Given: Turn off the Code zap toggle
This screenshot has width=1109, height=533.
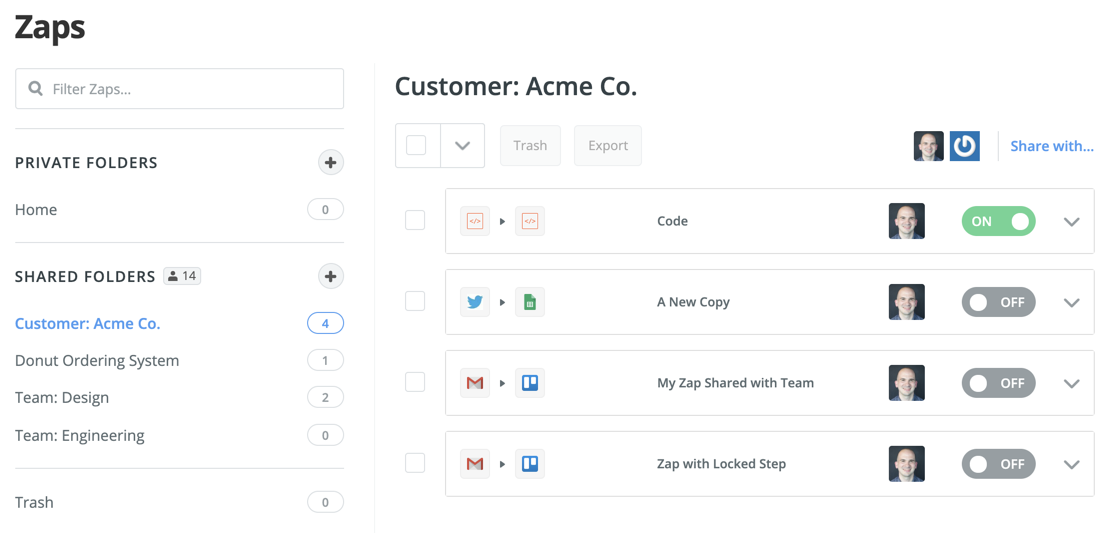Looking at the screenshot, I should pos(998,221).
